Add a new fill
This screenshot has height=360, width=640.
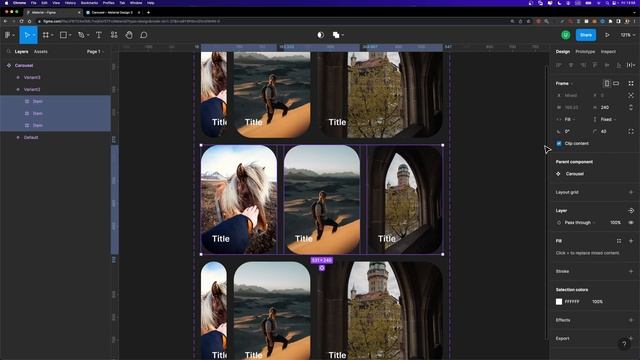click(x=631, y=241)
